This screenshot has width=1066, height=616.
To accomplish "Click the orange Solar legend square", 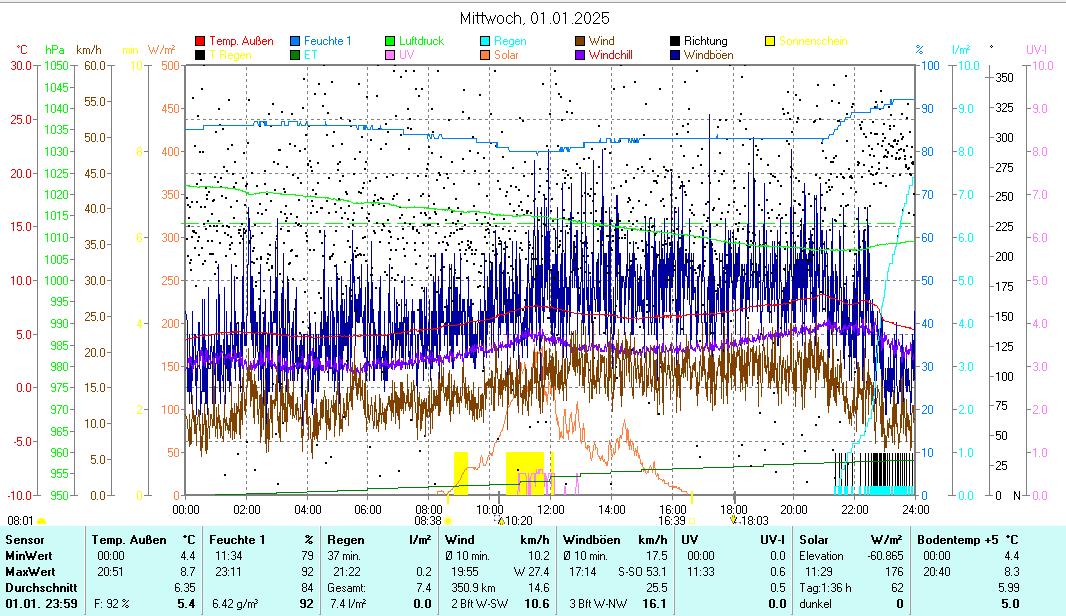I will pyautogui.click(x=485, y=55).
